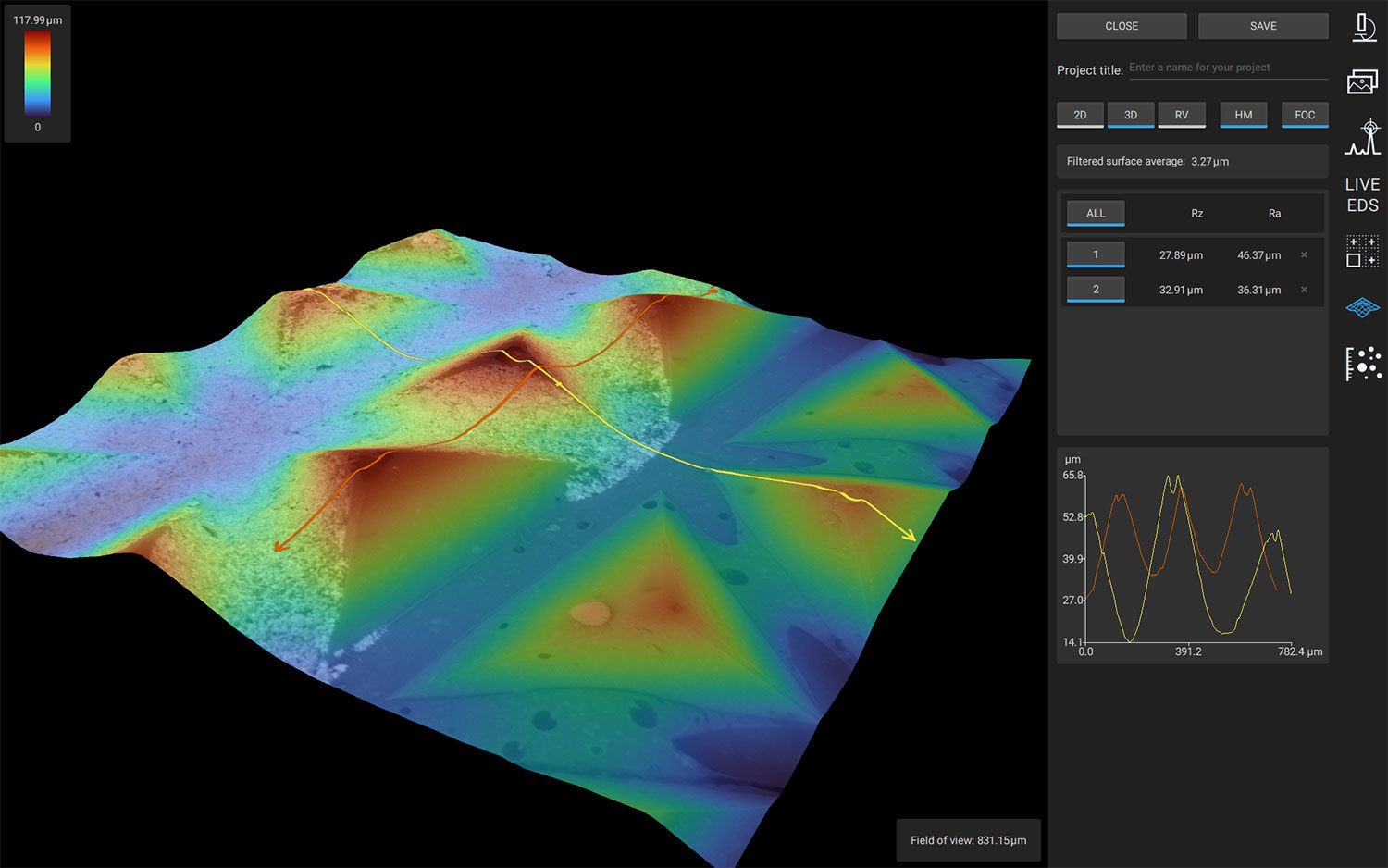
Task: Switch to the 2D view tab
Action: (1080, 115)
